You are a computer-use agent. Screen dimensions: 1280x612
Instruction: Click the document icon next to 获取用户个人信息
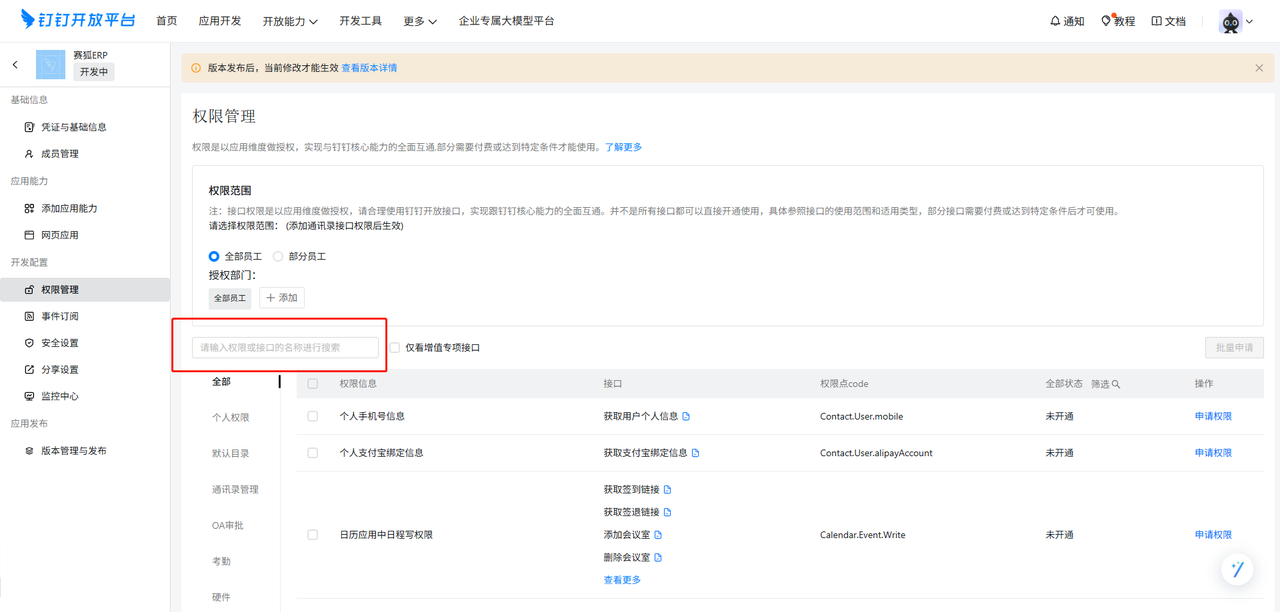coord(686,416)
